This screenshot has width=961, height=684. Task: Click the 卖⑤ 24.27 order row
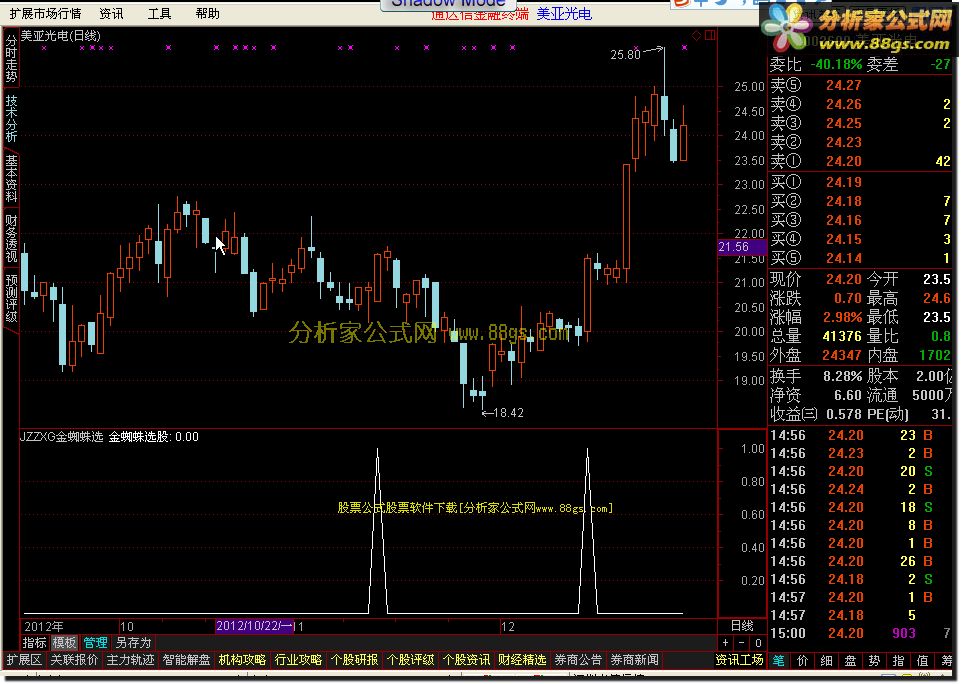pos(860,85)
